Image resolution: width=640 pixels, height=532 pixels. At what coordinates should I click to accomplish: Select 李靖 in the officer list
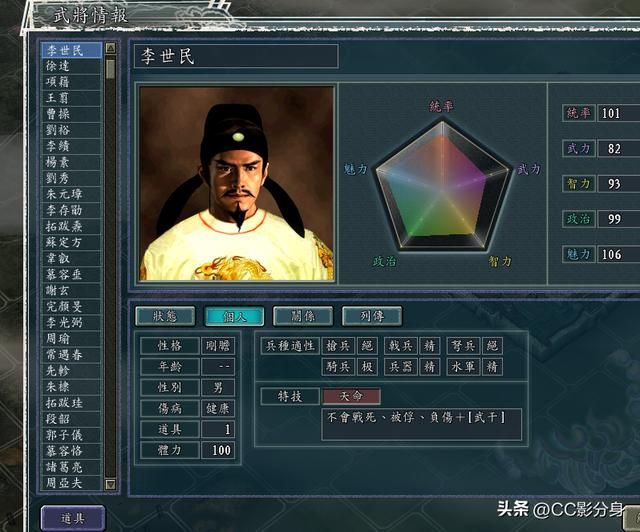[x=71, y=146]
